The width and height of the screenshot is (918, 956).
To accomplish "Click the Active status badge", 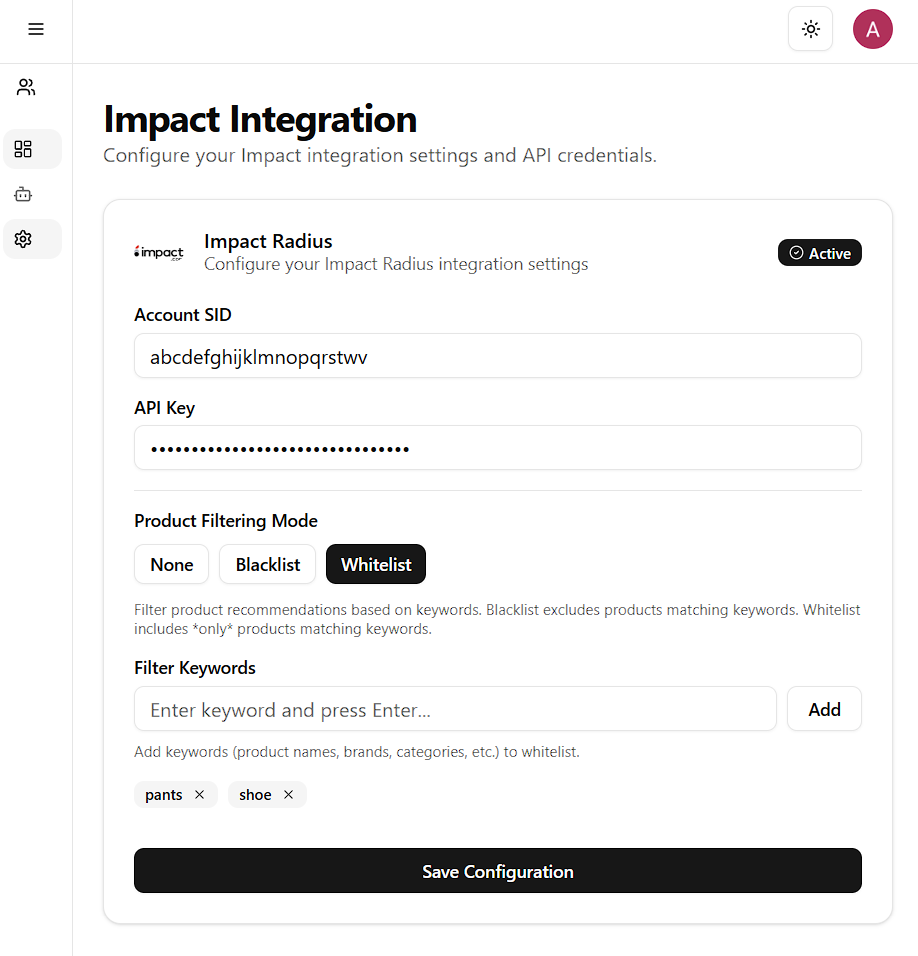I will [x=819, y=253].
